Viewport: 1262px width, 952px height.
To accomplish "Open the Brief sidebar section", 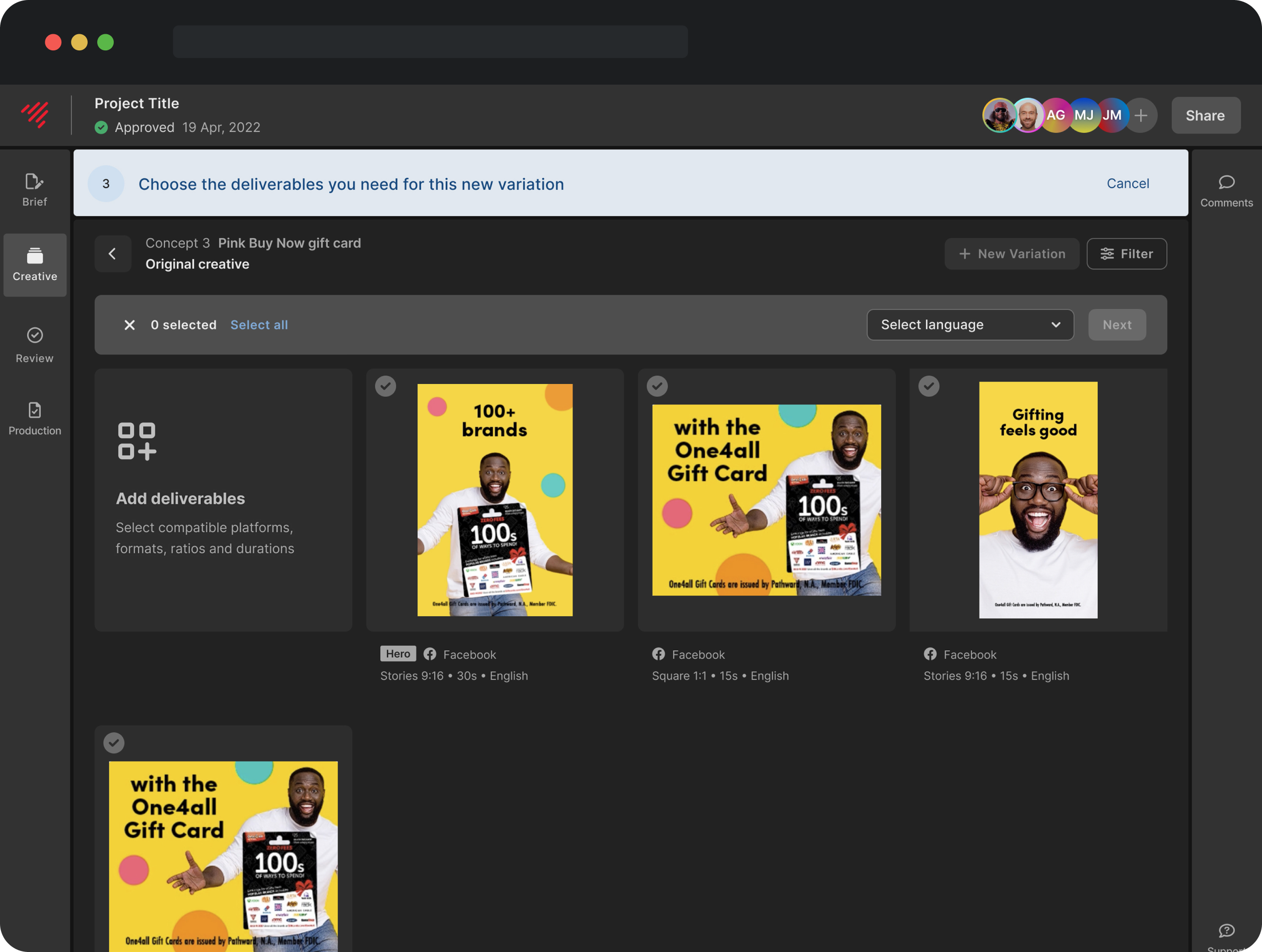I will 34,189.
